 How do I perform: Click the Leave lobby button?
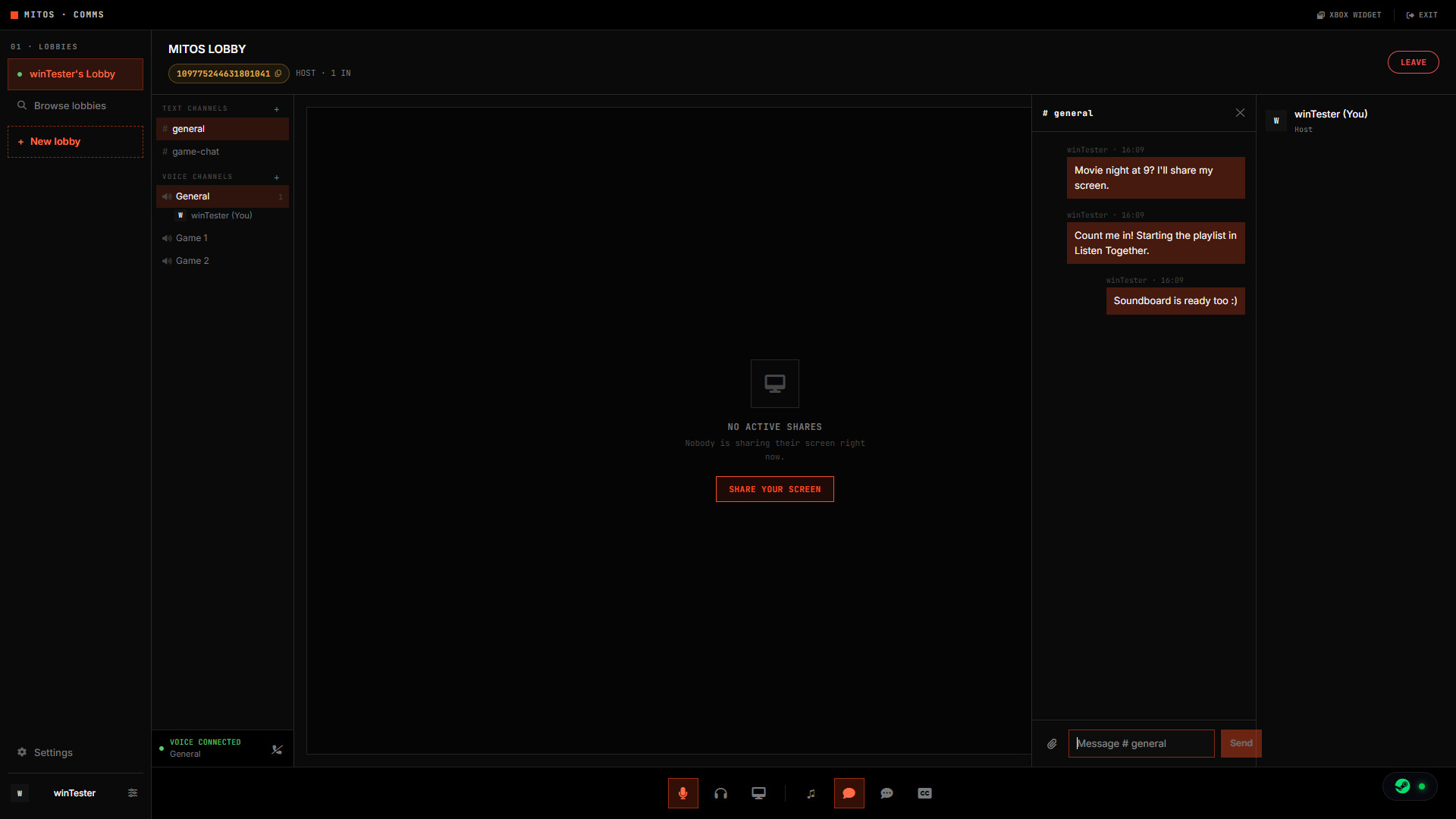point(1413,62)
